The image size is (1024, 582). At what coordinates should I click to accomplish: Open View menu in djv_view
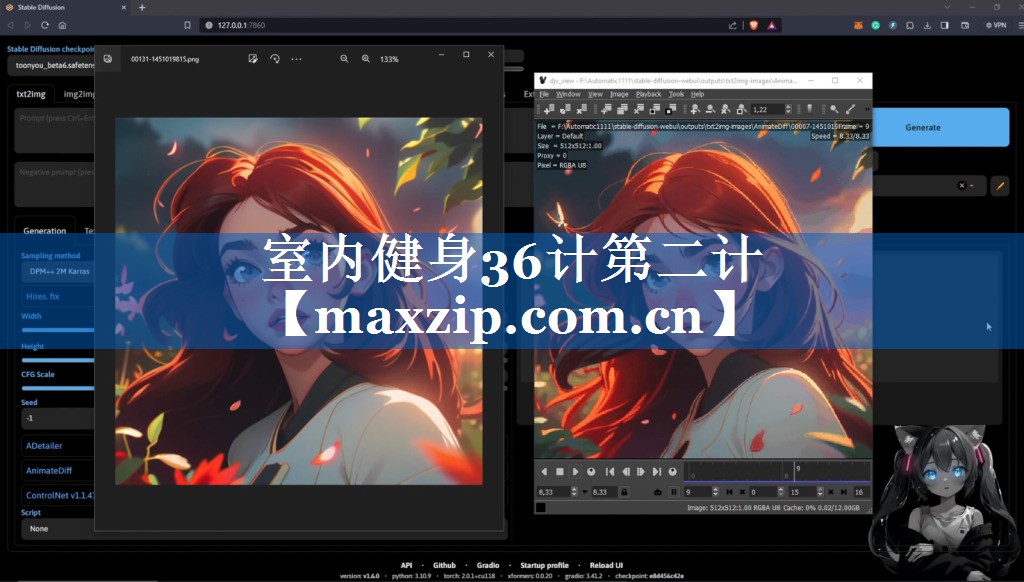pyautogui.click(x=595, y=94)
